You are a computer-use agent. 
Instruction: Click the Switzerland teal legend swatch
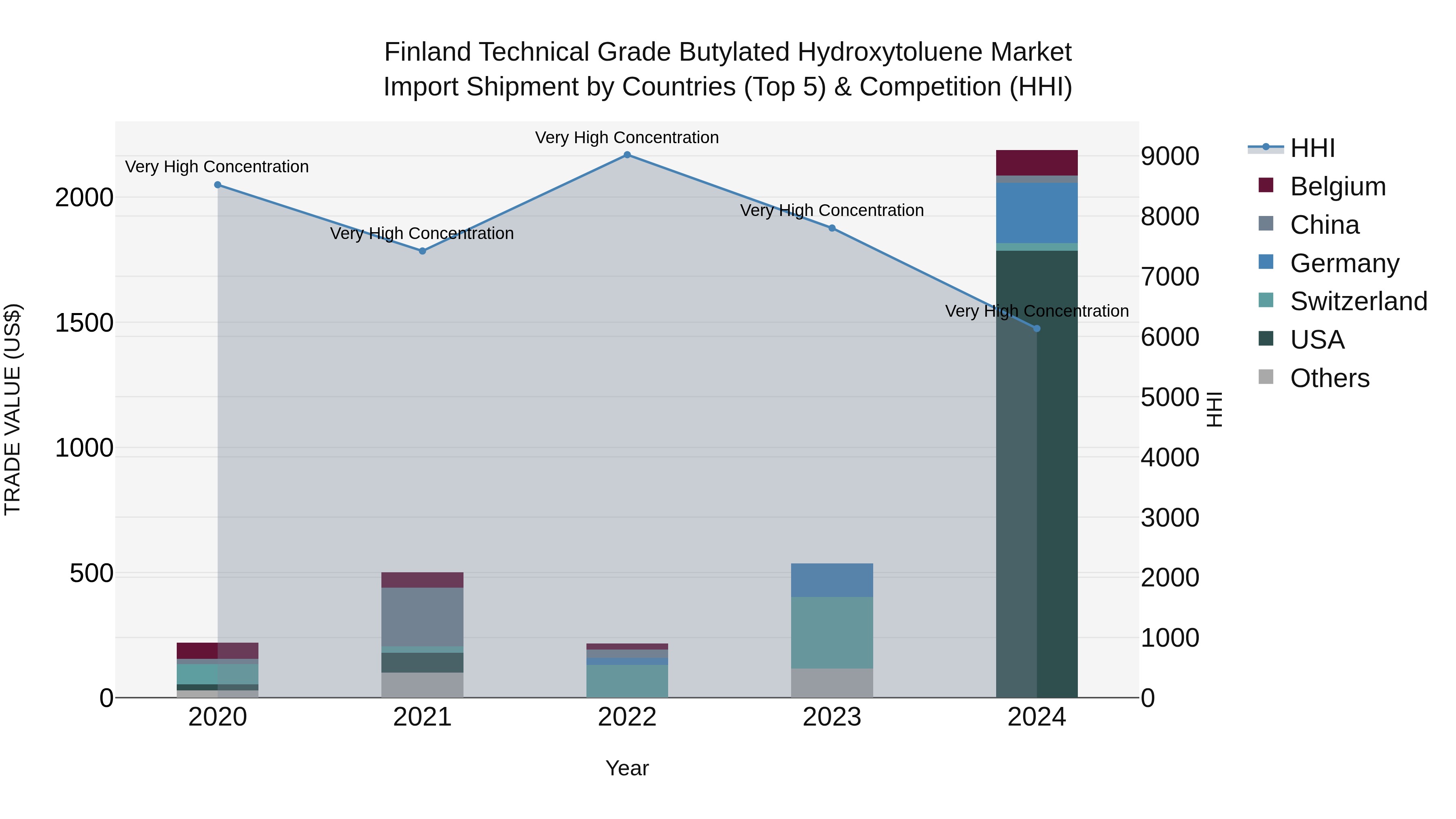click(x=1266, y=300)
